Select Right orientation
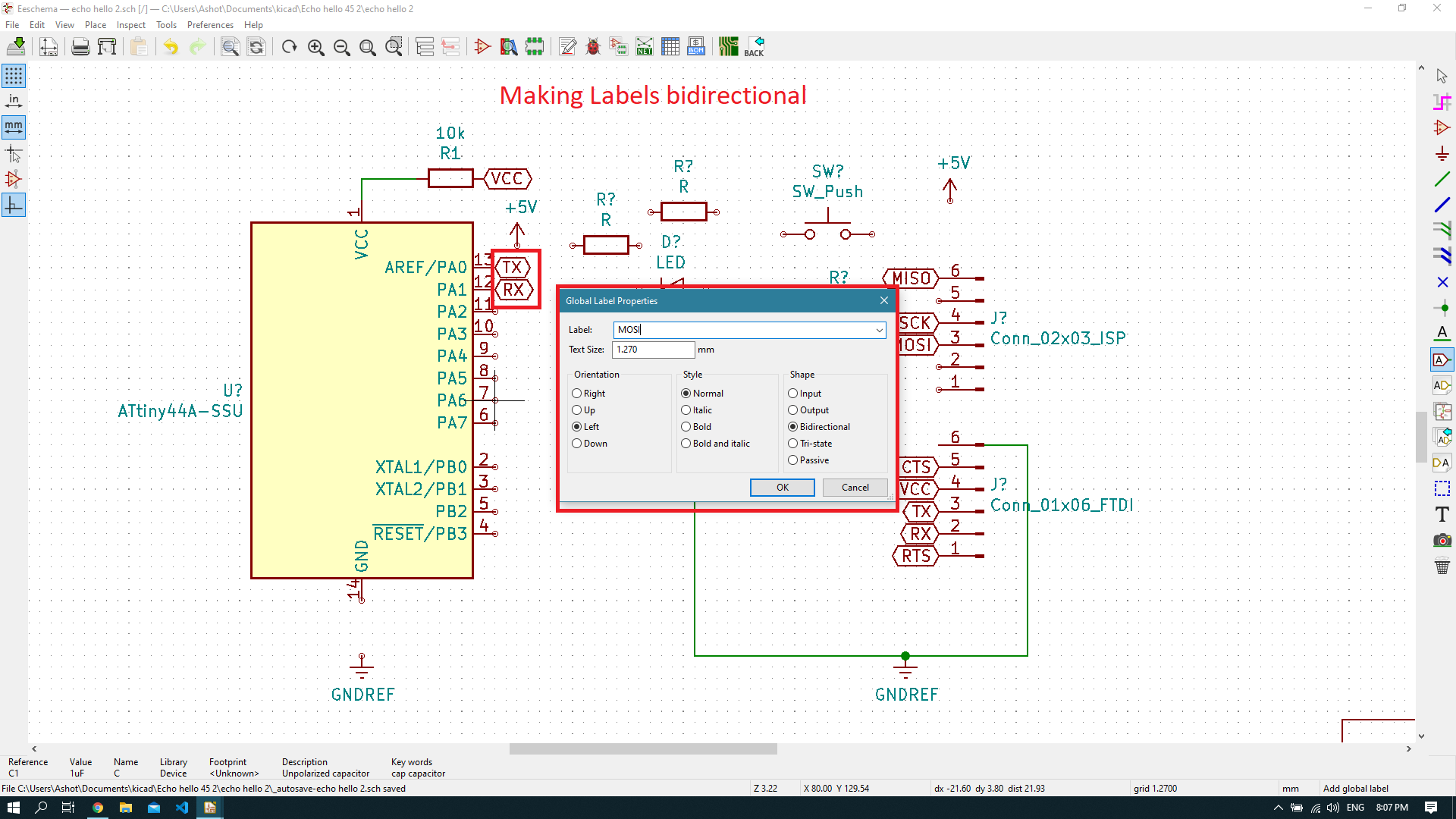The width and height of the screenshot is (1456, 819). (588, 394)
